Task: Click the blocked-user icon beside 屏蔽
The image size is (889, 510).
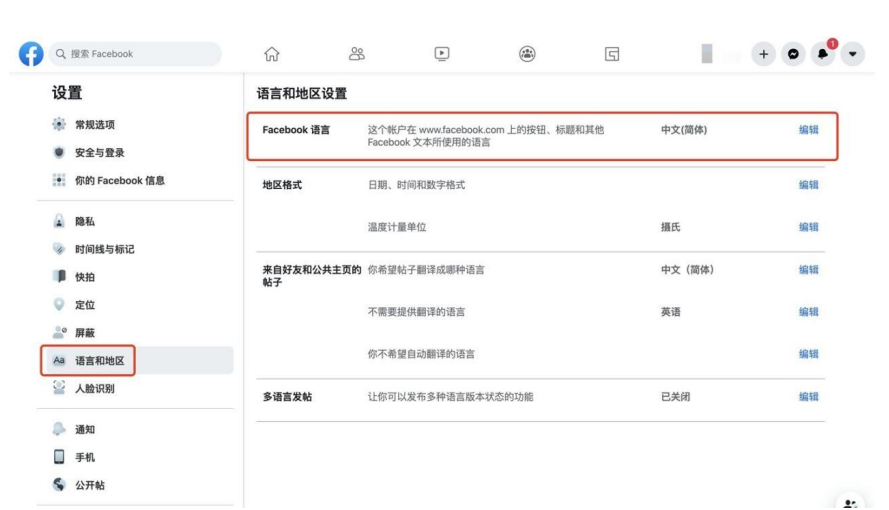Action: (60, 332)
